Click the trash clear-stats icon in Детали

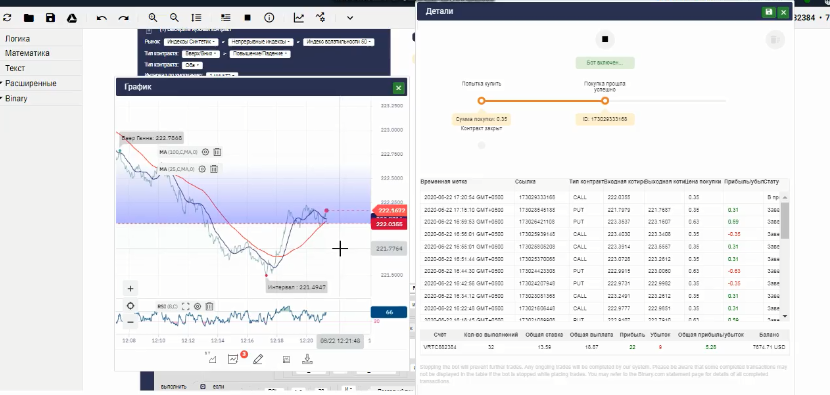coord(774,39)
